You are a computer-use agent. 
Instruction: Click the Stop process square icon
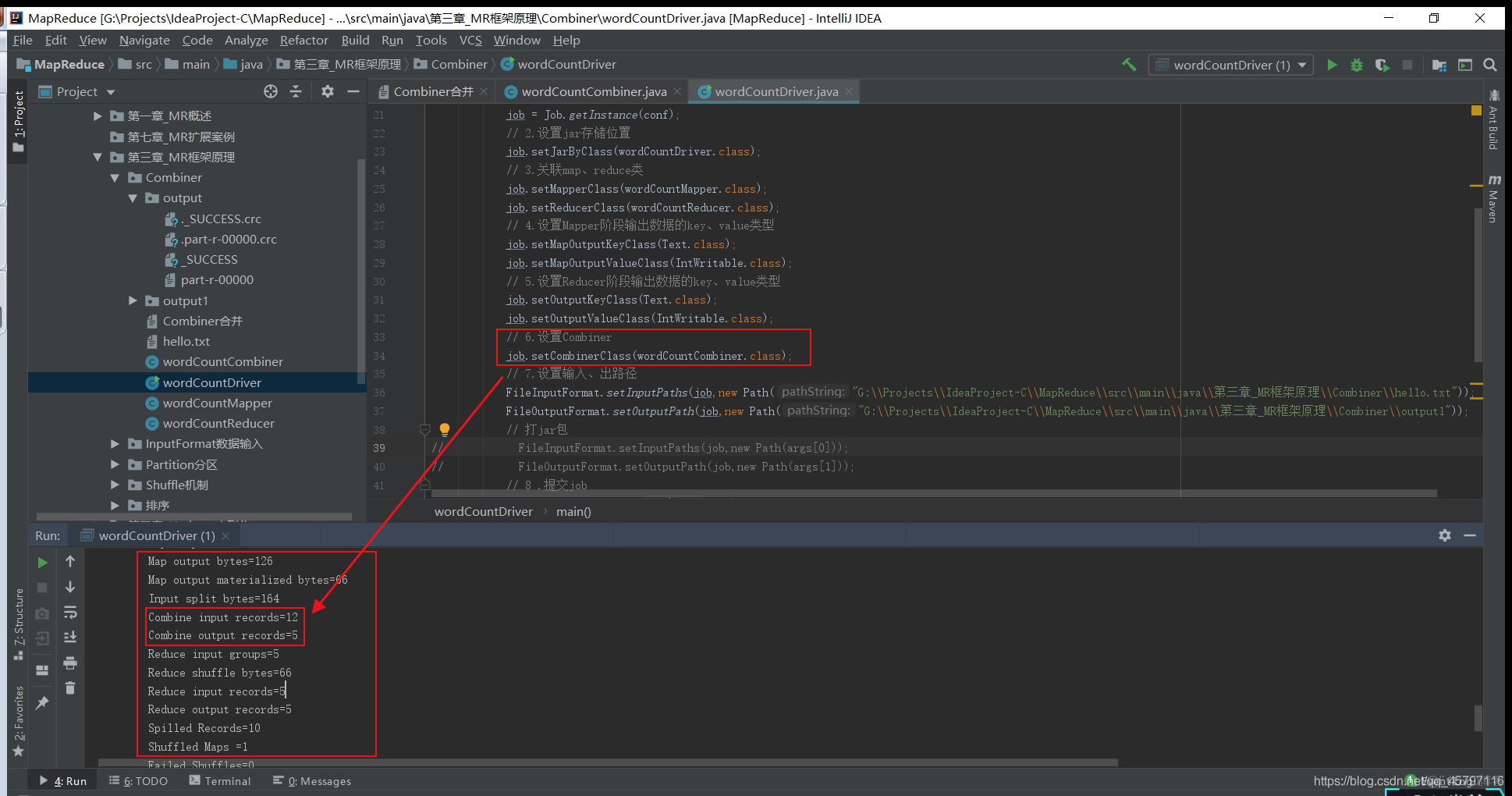pyautogui.click(x=1407, y=65)
